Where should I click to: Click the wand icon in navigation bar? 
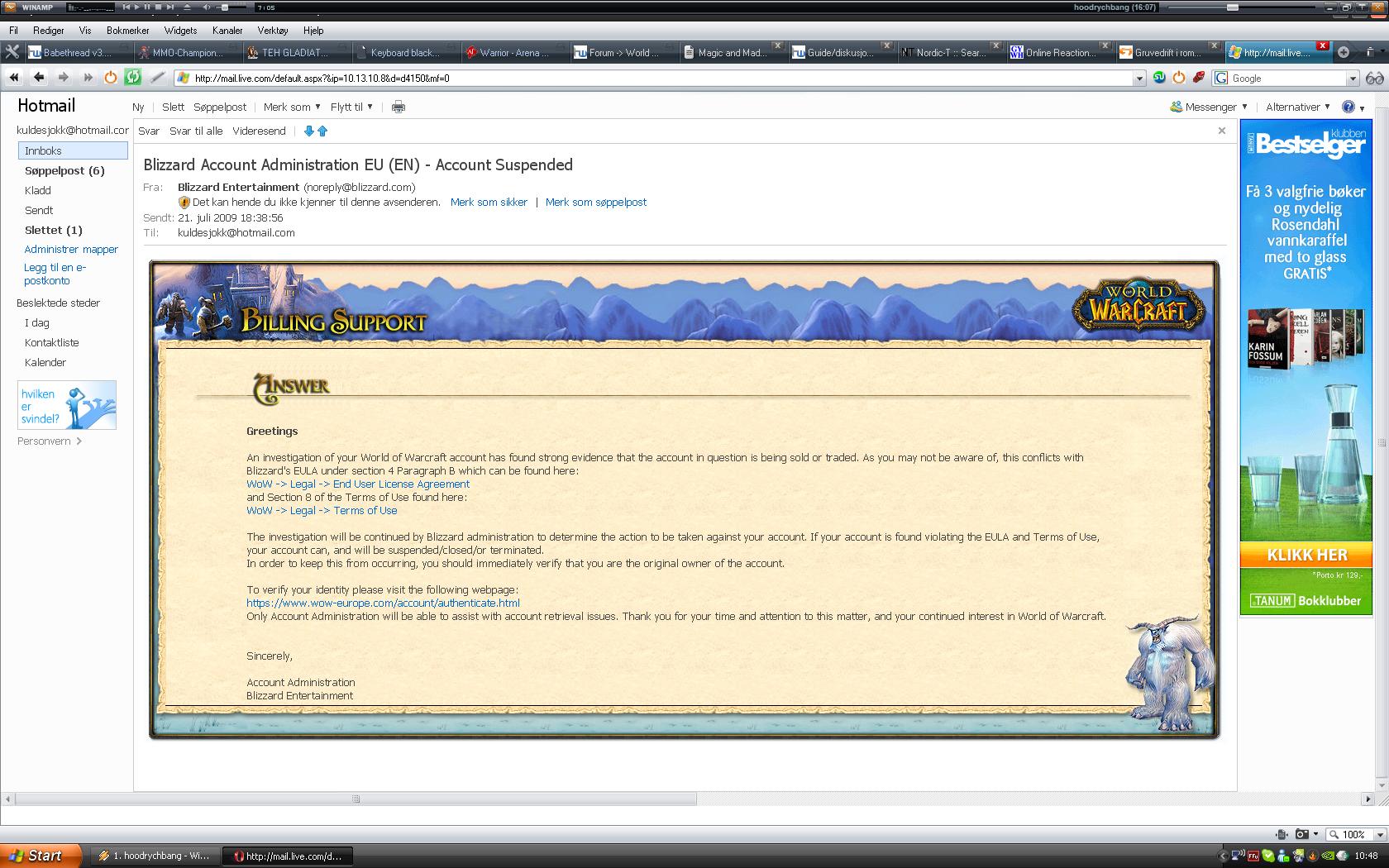(158, 78)
